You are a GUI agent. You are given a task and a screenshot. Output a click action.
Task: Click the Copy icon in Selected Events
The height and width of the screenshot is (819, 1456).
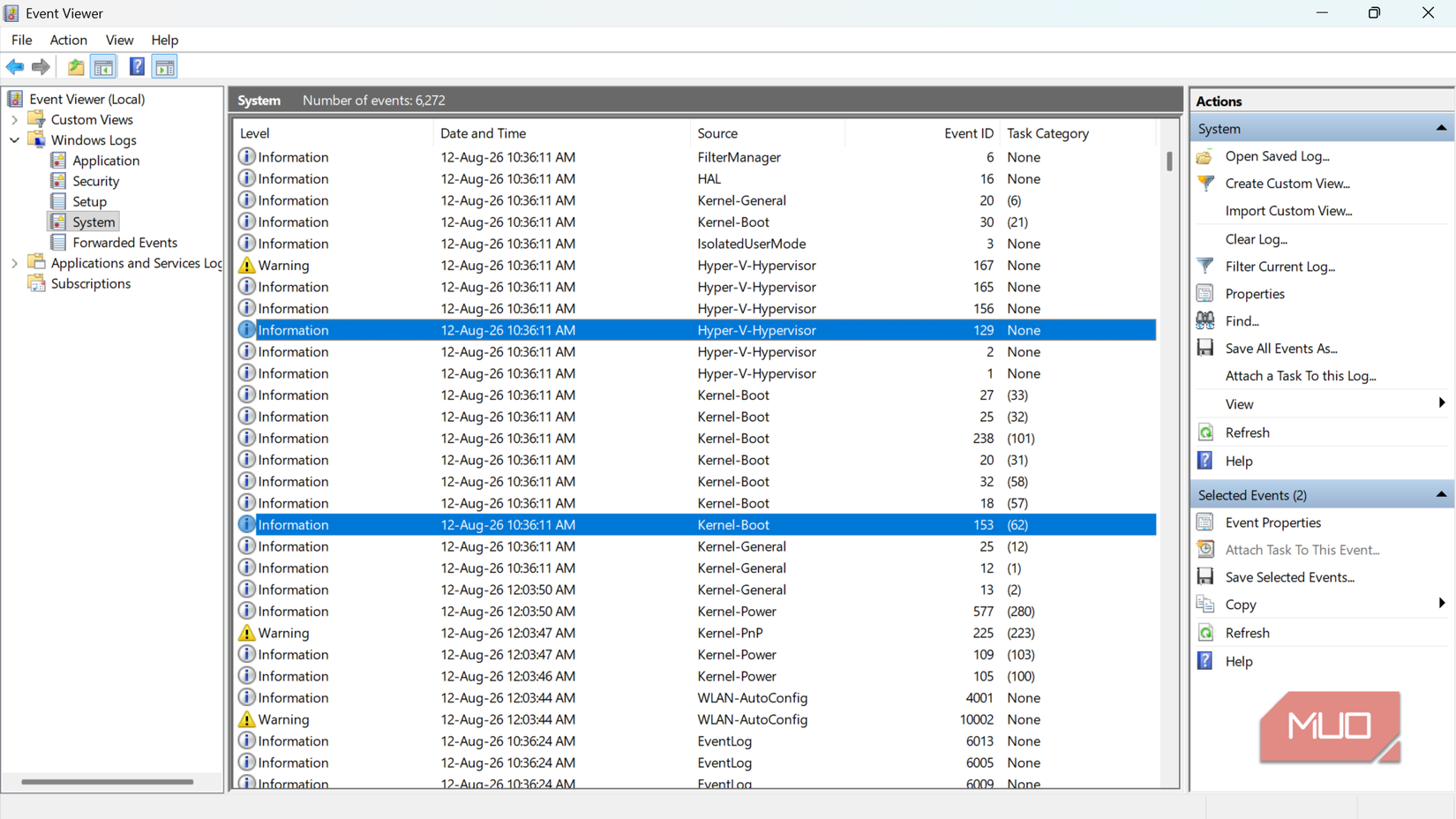1205,605
